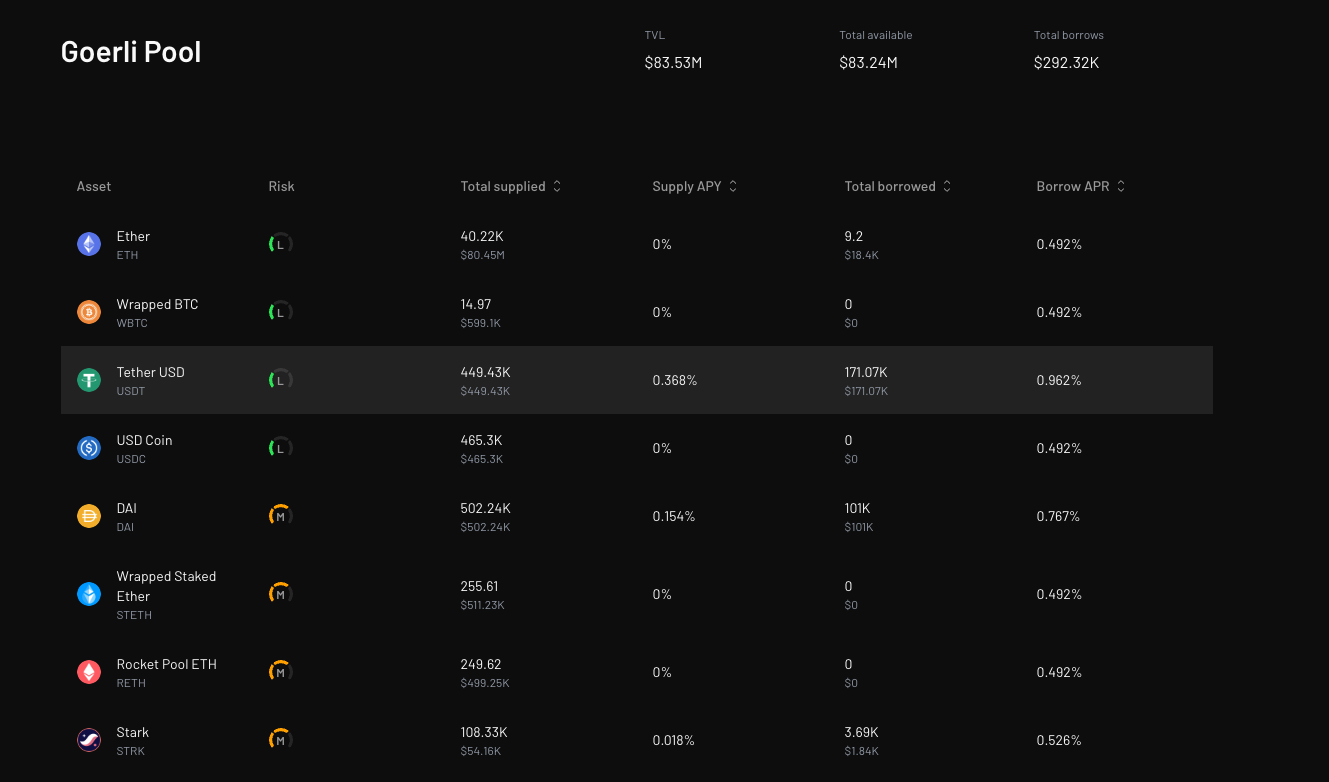
Task: Click the $599.1K Wrapped BTC supplied value
Action: click(x=481, y=323)
